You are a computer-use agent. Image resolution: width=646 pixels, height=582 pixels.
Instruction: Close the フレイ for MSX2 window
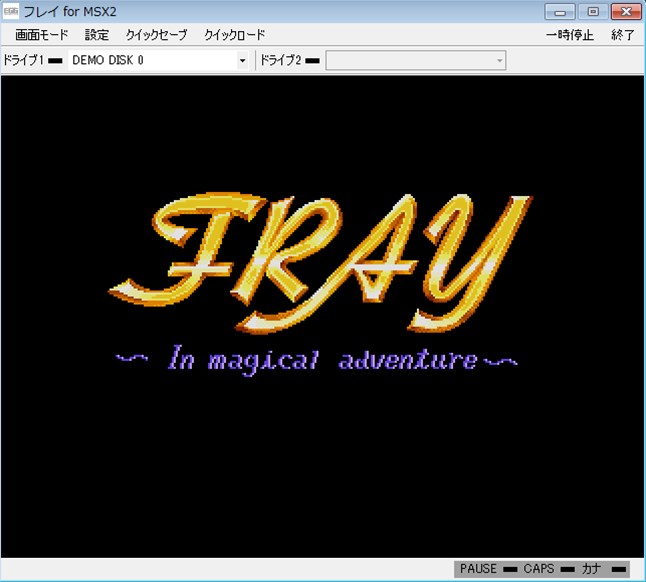pyautogui.click(x=626, y=12)
